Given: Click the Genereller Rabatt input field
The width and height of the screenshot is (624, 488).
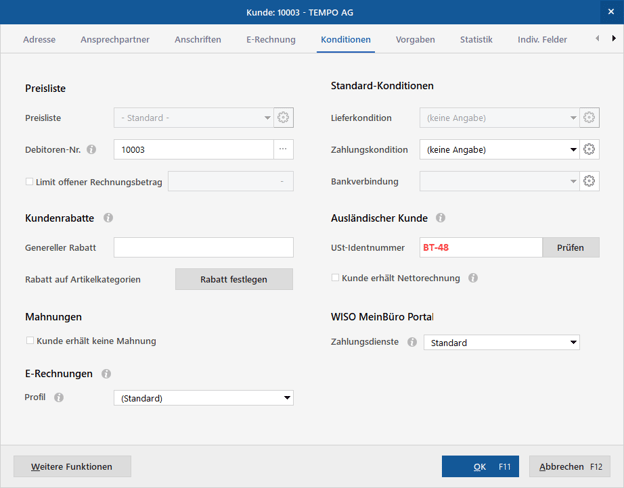Looking at the screenshot, I should pos(203,247).
